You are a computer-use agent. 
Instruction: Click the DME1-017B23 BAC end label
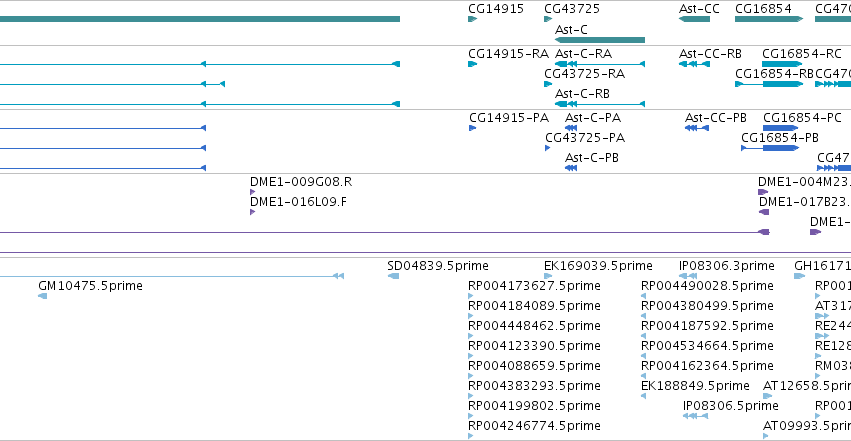click(804, 202)
